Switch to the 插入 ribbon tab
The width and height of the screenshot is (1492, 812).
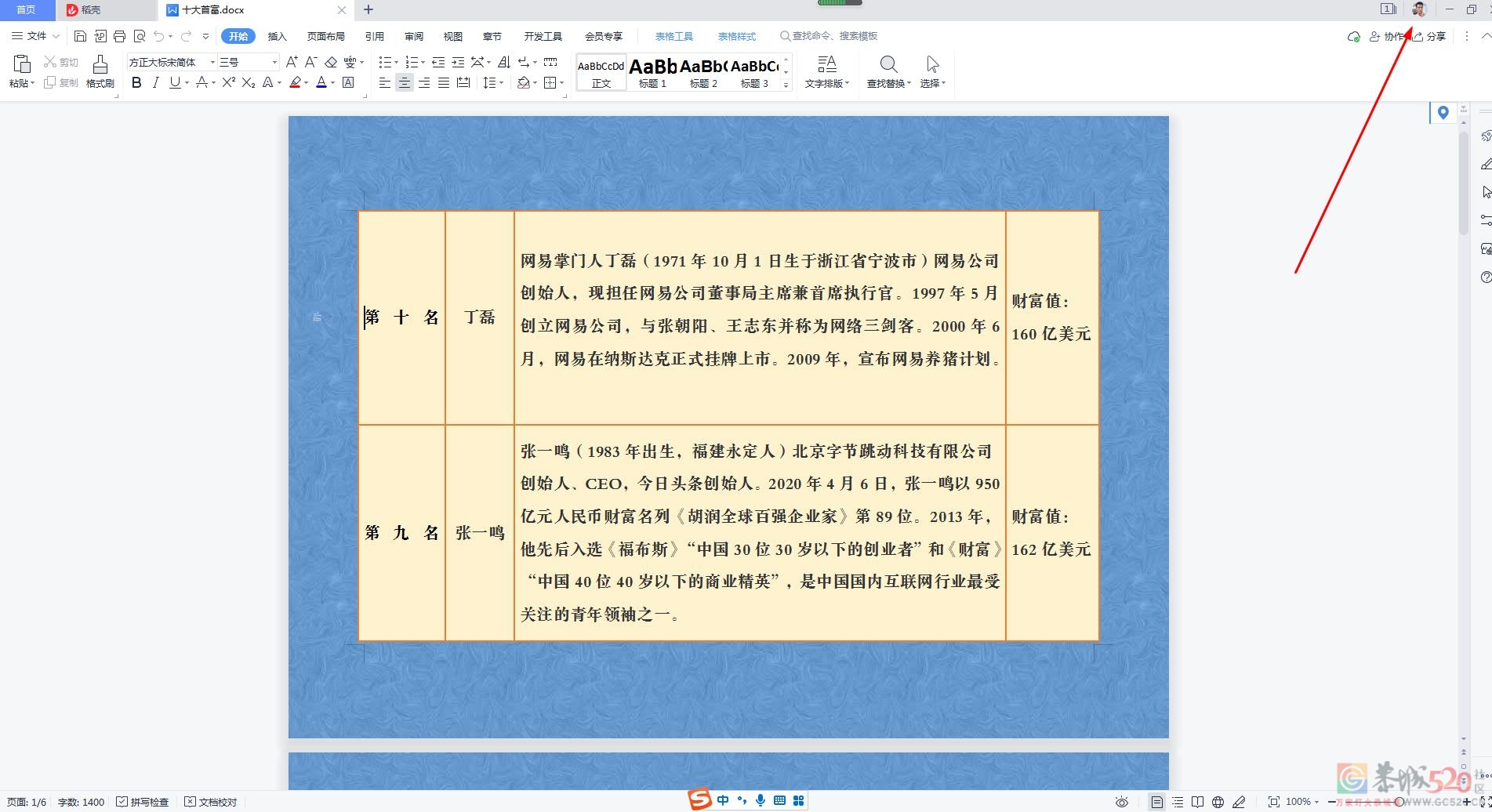coord(278,36)
